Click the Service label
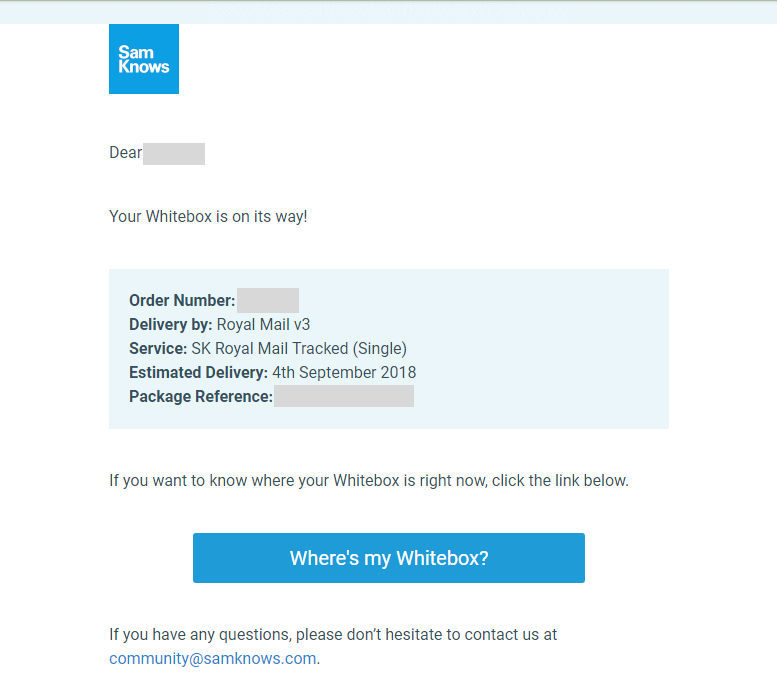Viewport: 777px width, 693px height. point(158,348)
